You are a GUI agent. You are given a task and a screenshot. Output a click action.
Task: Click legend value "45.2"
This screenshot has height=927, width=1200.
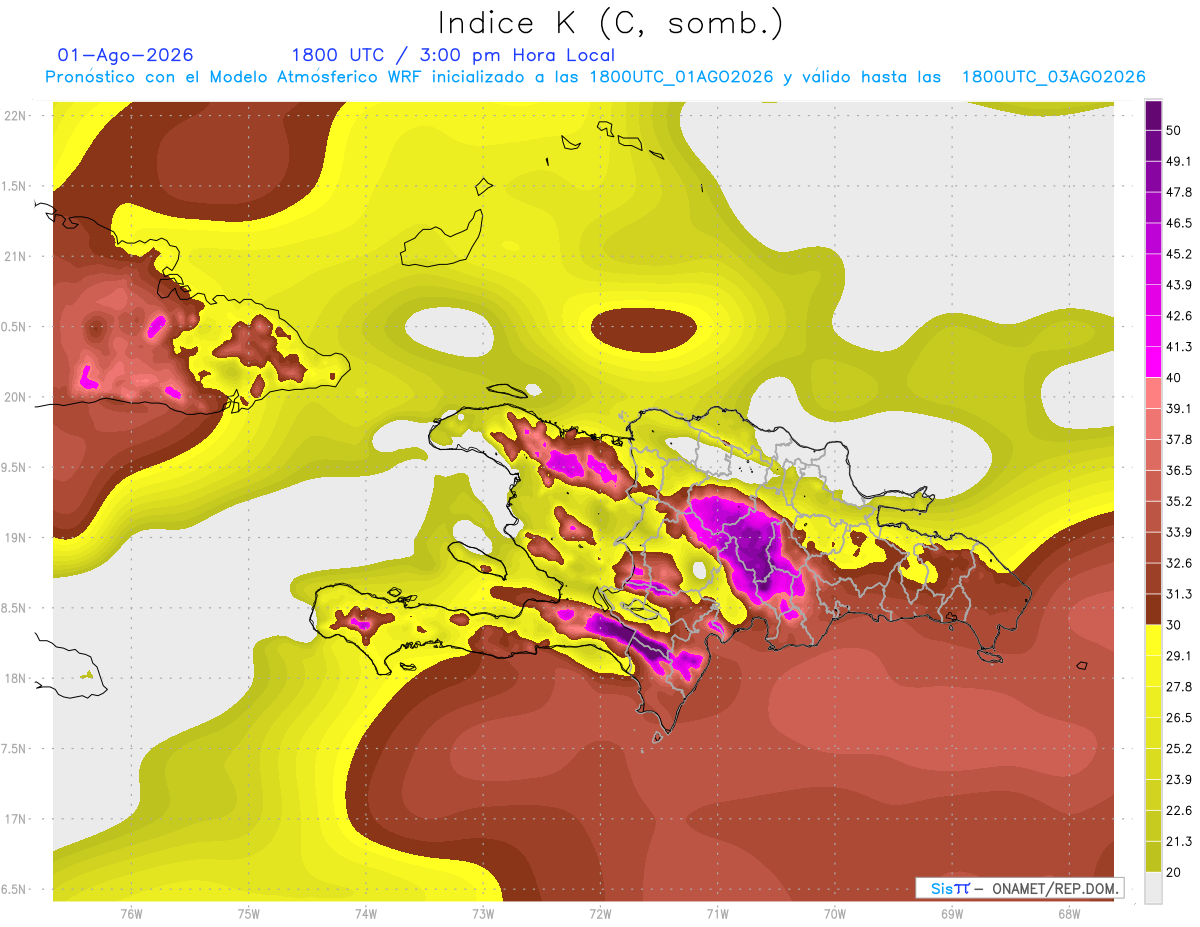coord(1179,254)
